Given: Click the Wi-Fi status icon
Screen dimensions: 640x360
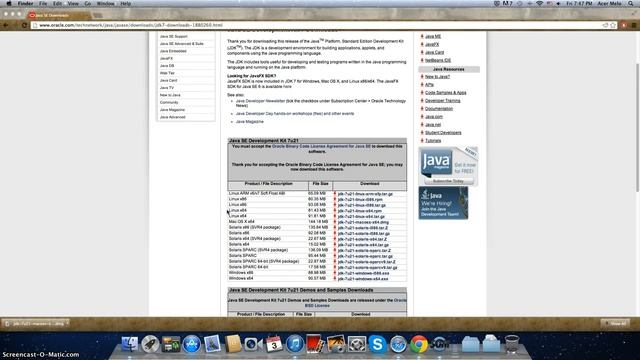Looking at the screenshot, I should pyautogui.click(x=539, y=3).
